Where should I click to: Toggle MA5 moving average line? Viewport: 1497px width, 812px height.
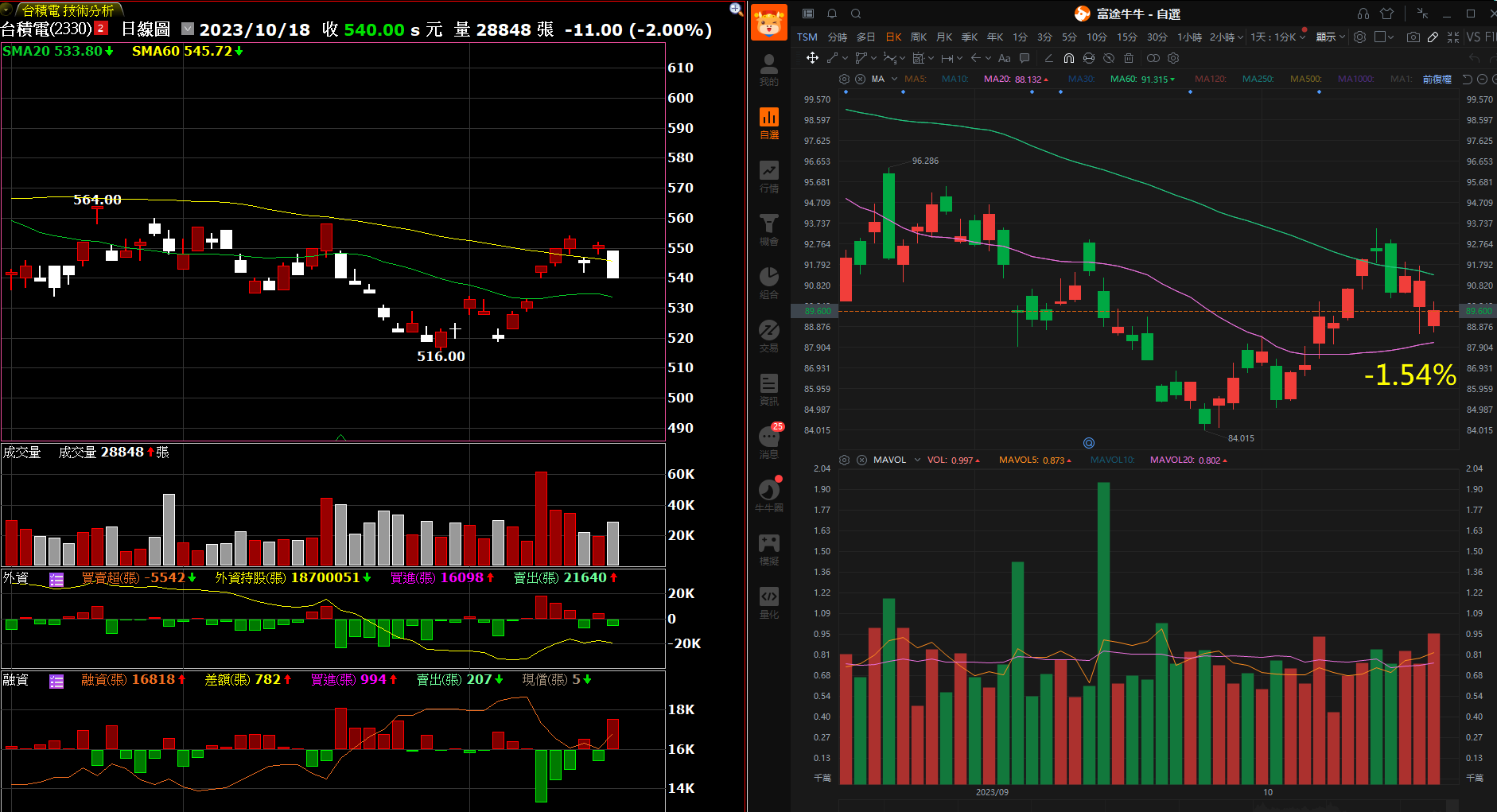pyautogui.click(x=916, y=79)
